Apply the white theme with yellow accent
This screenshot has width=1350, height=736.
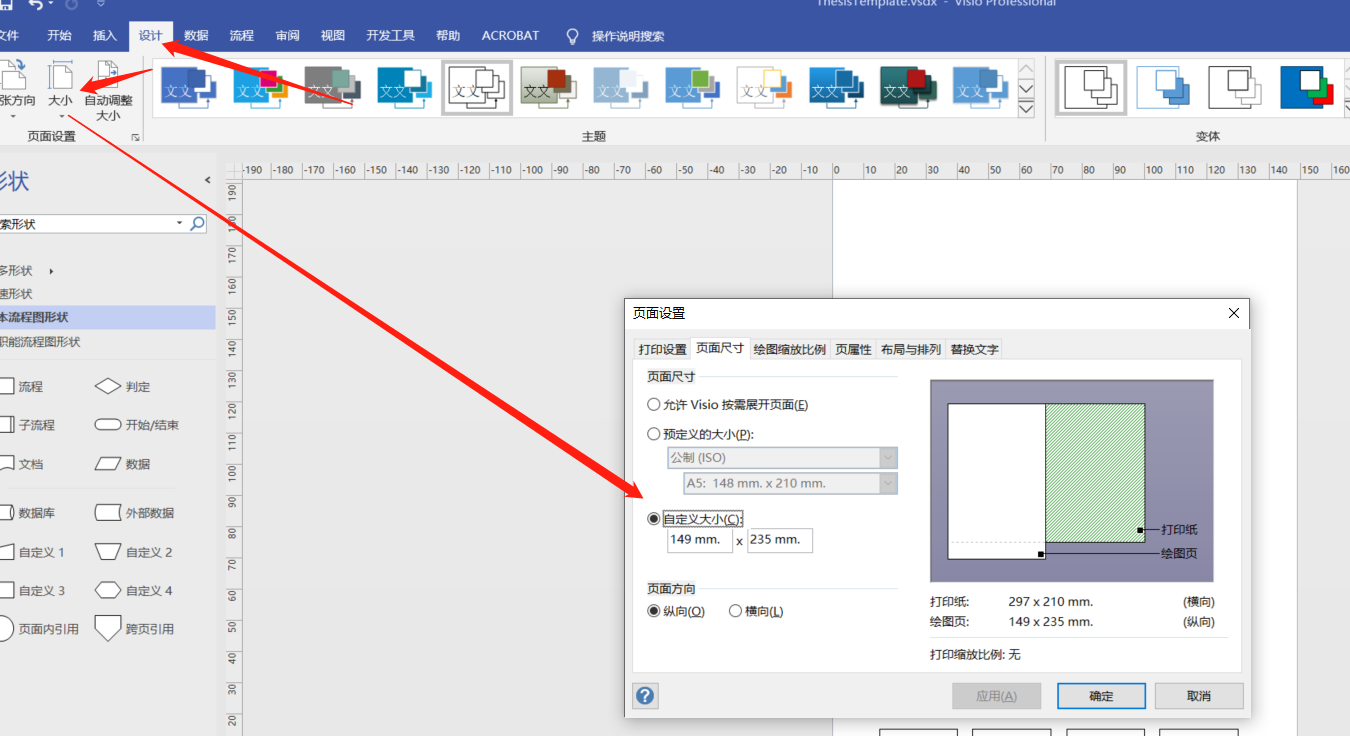click(765, 87)
